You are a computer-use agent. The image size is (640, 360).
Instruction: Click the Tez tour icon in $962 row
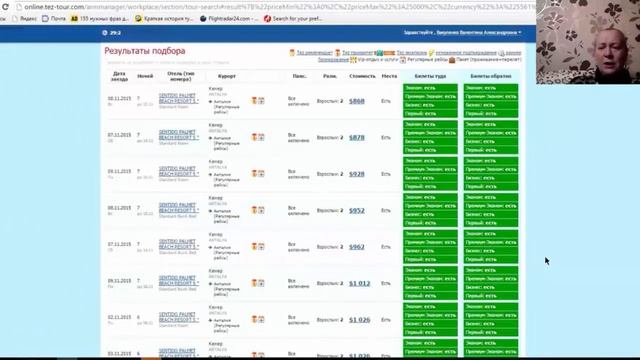pos(254,246)
